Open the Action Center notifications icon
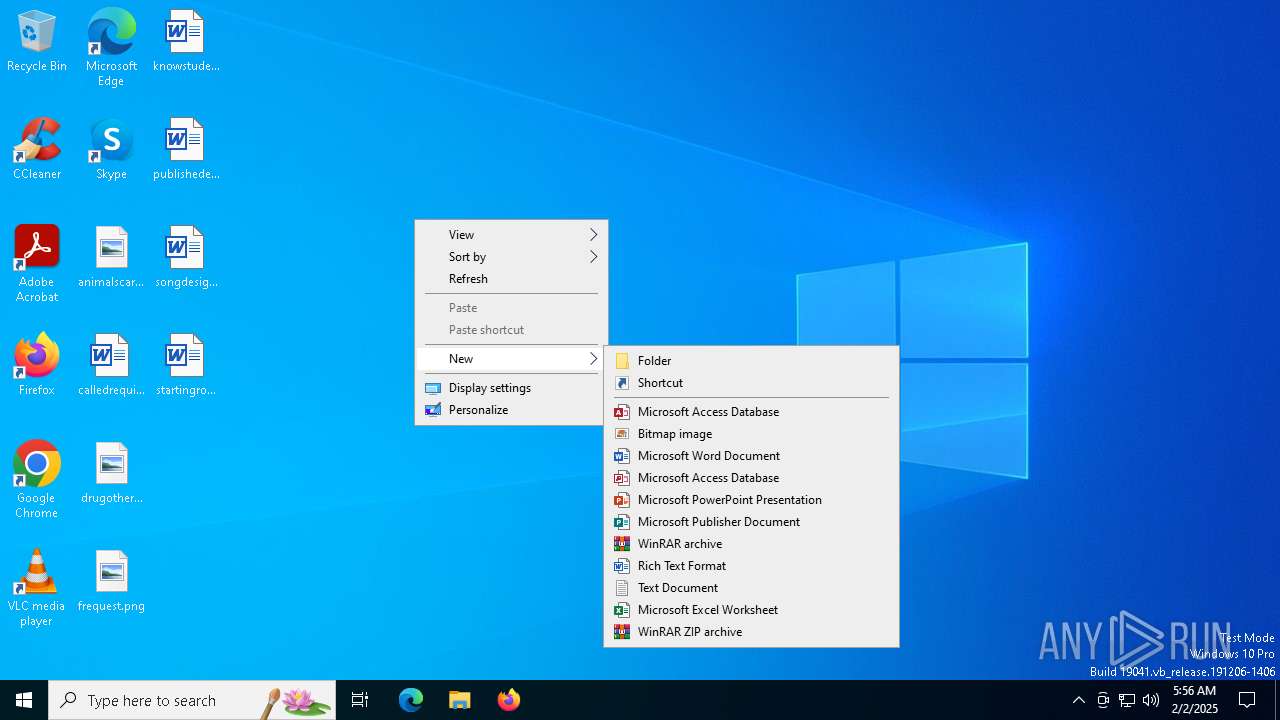 point(1247,700)
